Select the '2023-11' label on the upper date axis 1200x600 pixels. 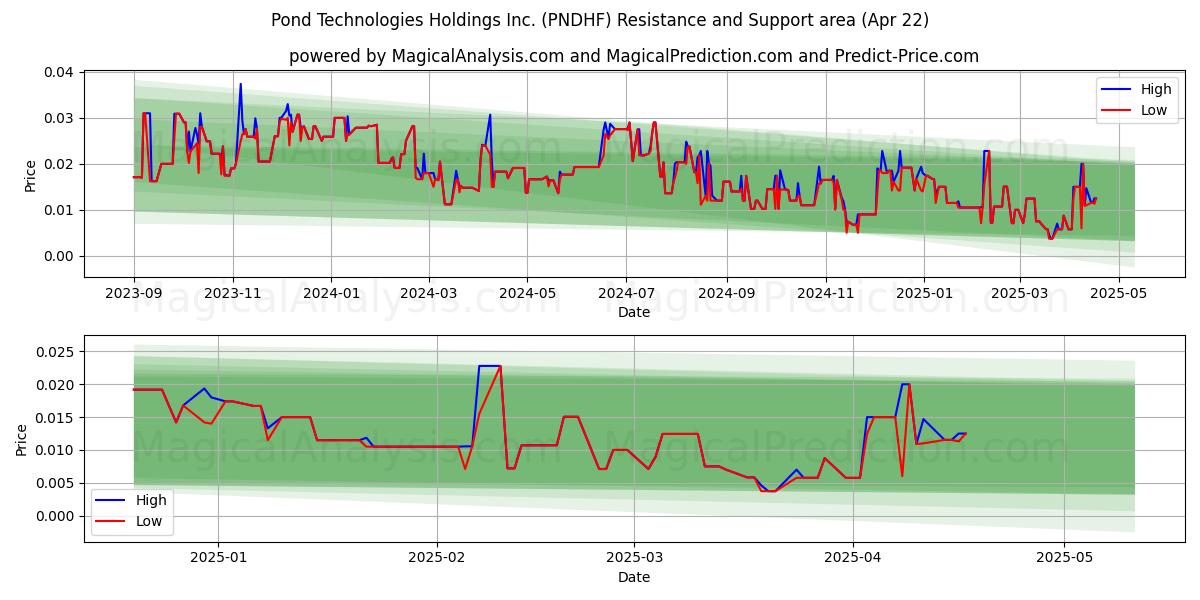(233, 295)
